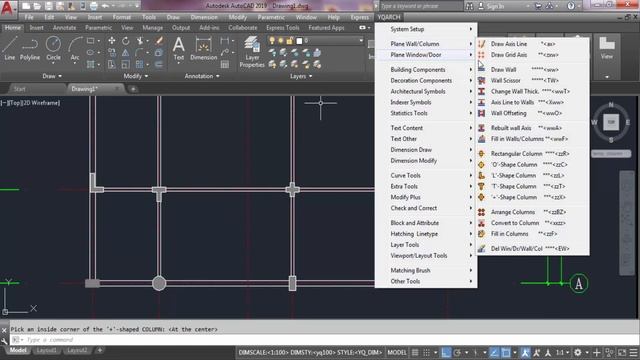Viewport: 640px width, 360px height.
Task: Expand System Setup submenu
Action: click(x=426, y=29)
